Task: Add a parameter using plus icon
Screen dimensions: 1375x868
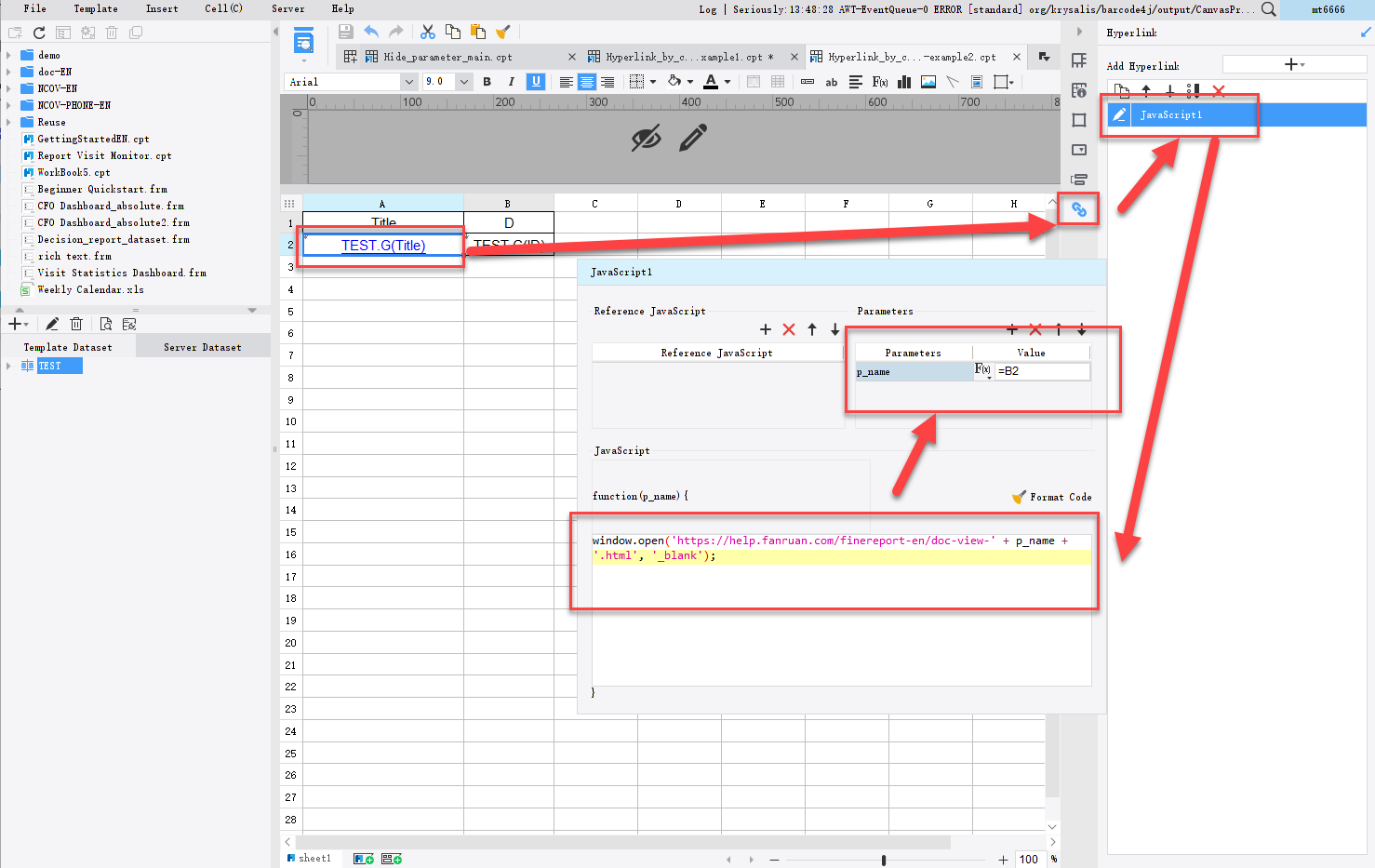Action: point(1012,329)
